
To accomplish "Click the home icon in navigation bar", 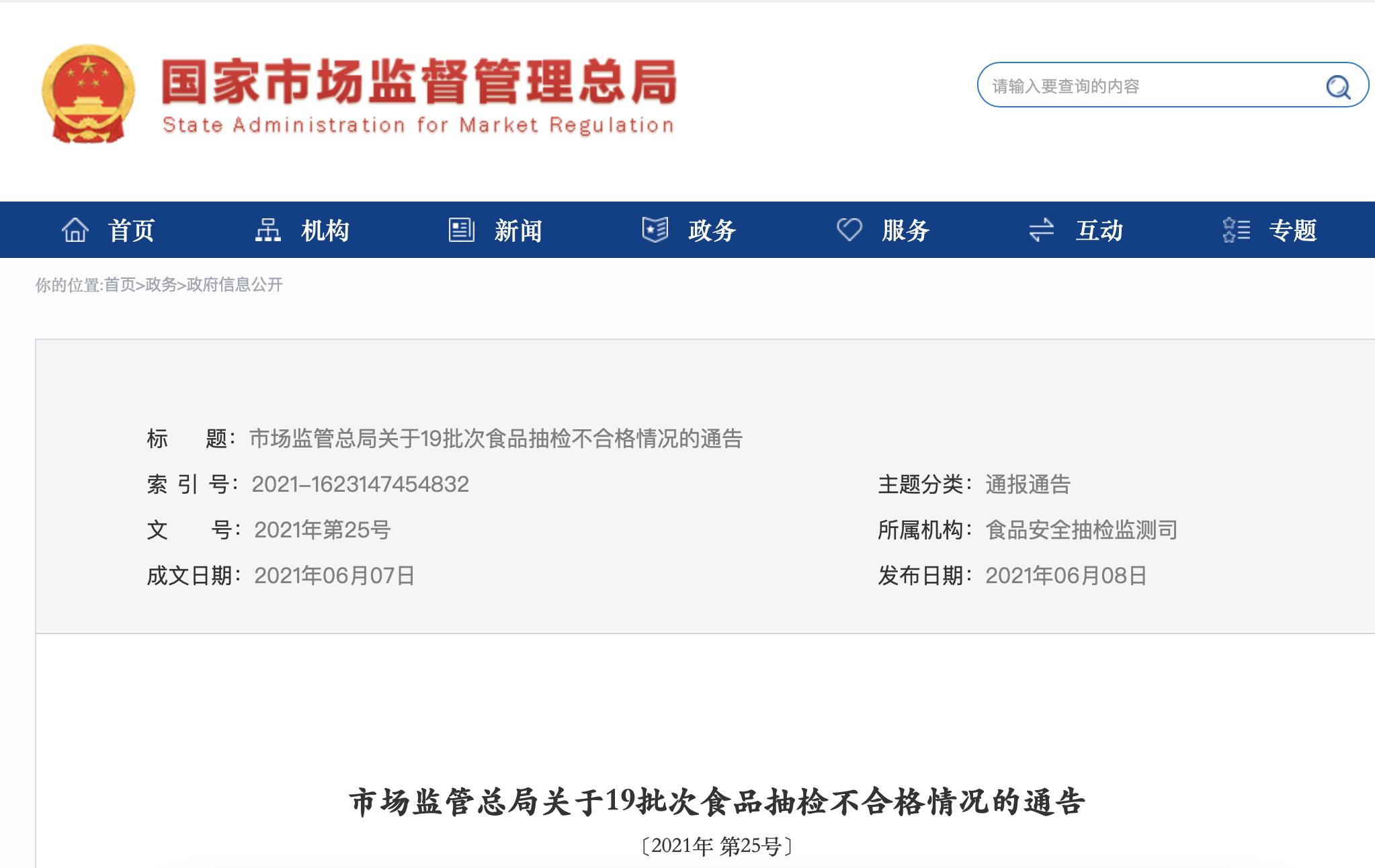I will click(76, 230).
